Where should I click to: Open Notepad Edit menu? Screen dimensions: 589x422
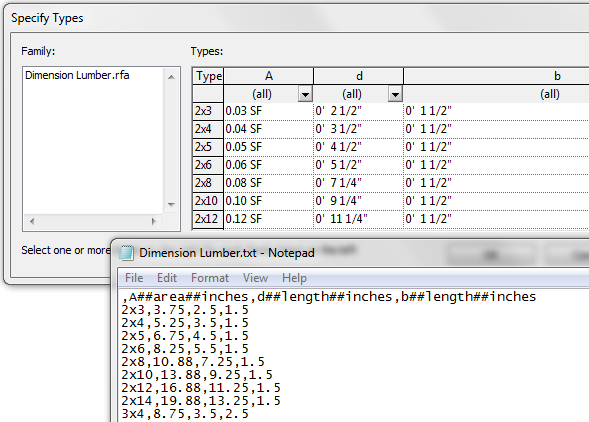(167, 278)
